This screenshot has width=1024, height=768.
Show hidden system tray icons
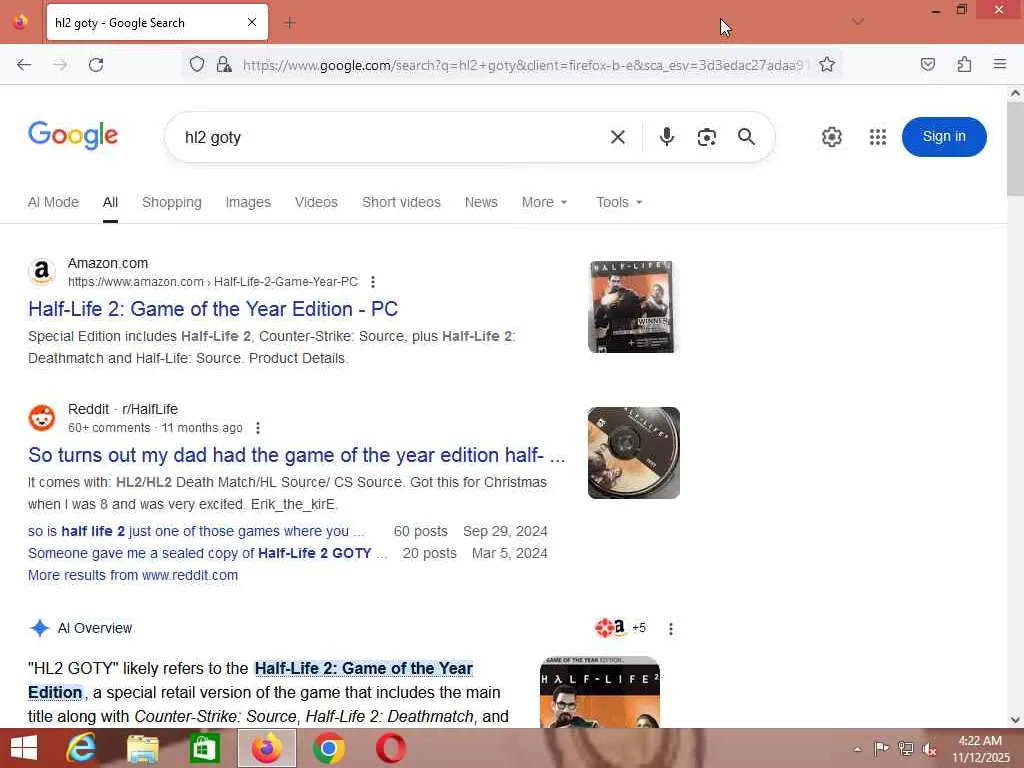[857, 749]
